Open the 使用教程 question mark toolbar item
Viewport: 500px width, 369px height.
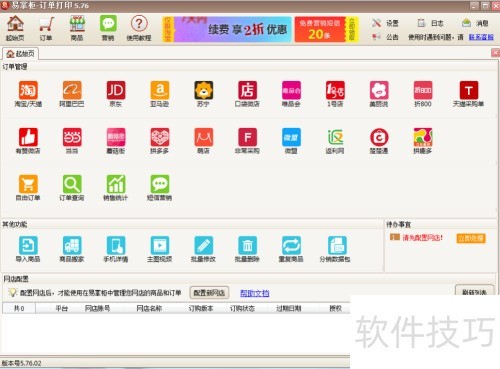[x=139, y=28]
